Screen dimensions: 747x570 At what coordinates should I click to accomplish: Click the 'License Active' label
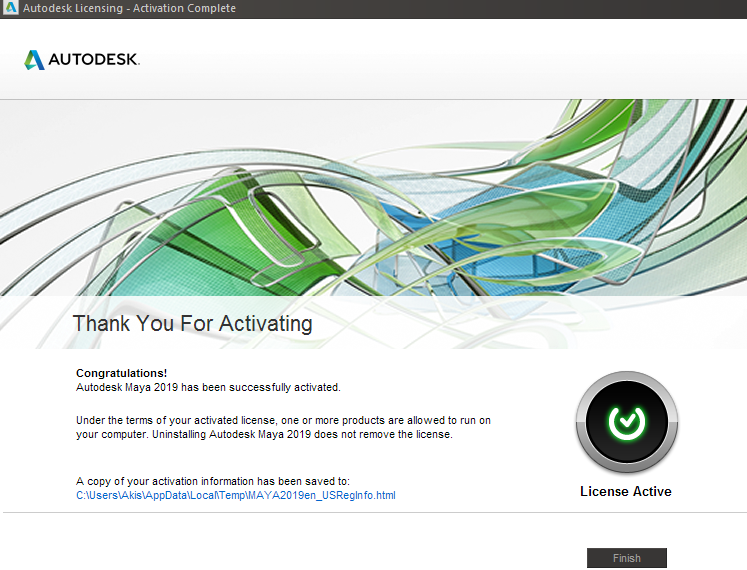(626, 491)
